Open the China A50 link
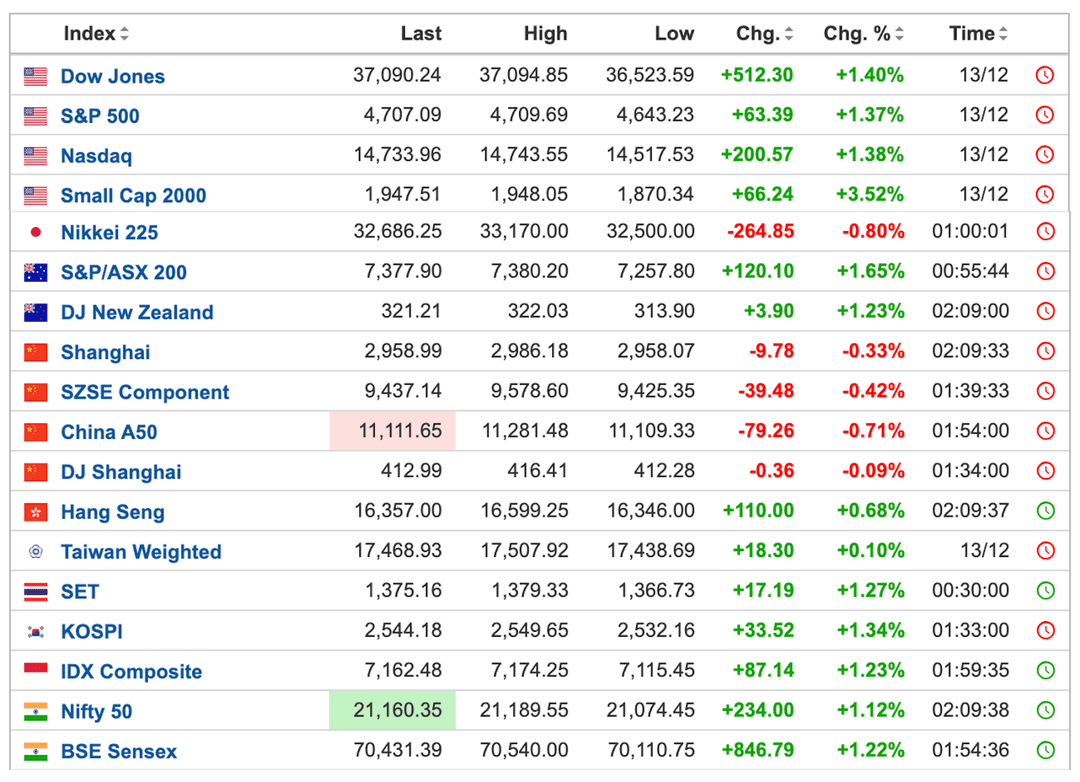This screenshot has width=1080, height=782. pyautogui.click(x=109, y=432)
